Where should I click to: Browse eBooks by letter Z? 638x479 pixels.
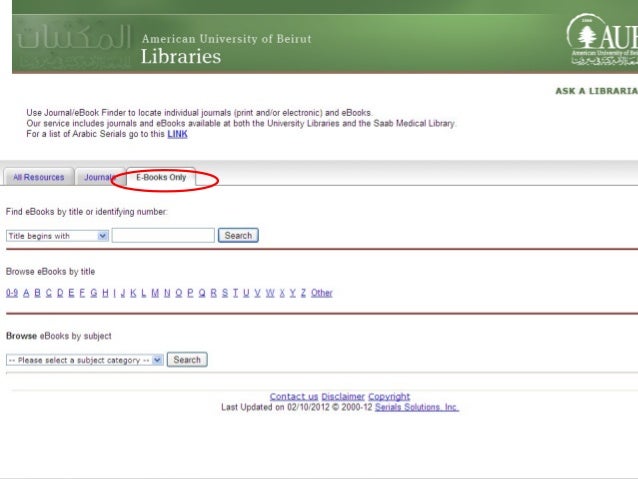[303, 293]
